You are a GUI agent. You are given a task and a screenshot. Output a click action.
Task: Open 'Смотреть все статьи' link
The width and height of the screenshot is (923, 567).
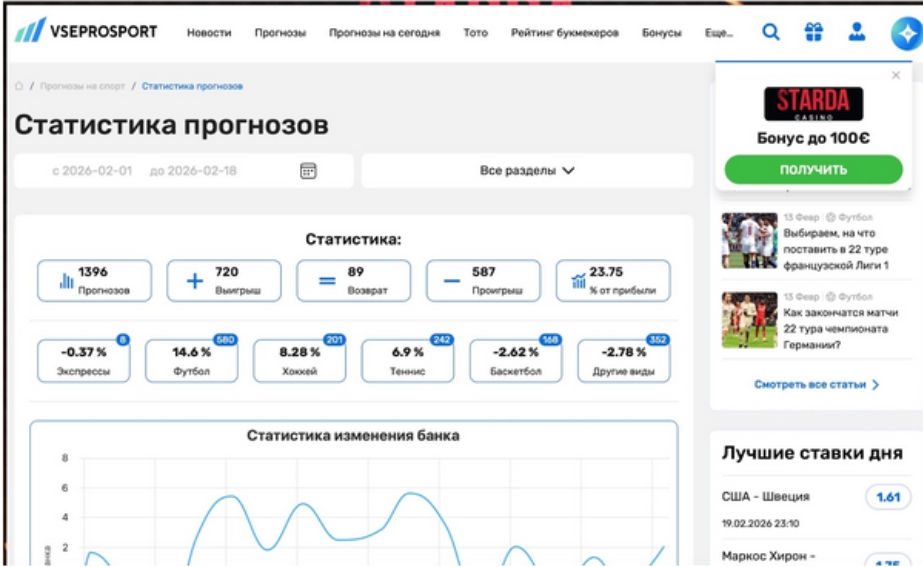coord(816,384)
